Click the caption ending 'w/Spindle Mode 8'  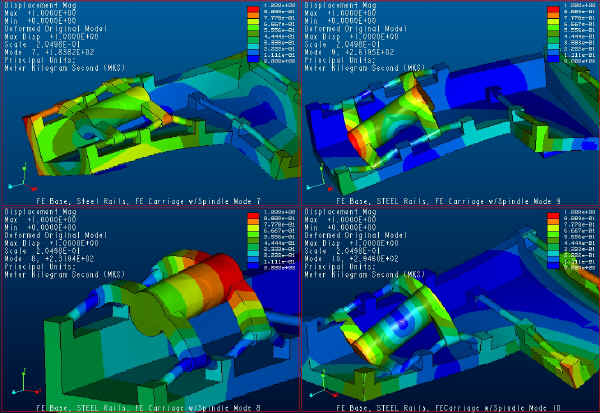[148, 408]
